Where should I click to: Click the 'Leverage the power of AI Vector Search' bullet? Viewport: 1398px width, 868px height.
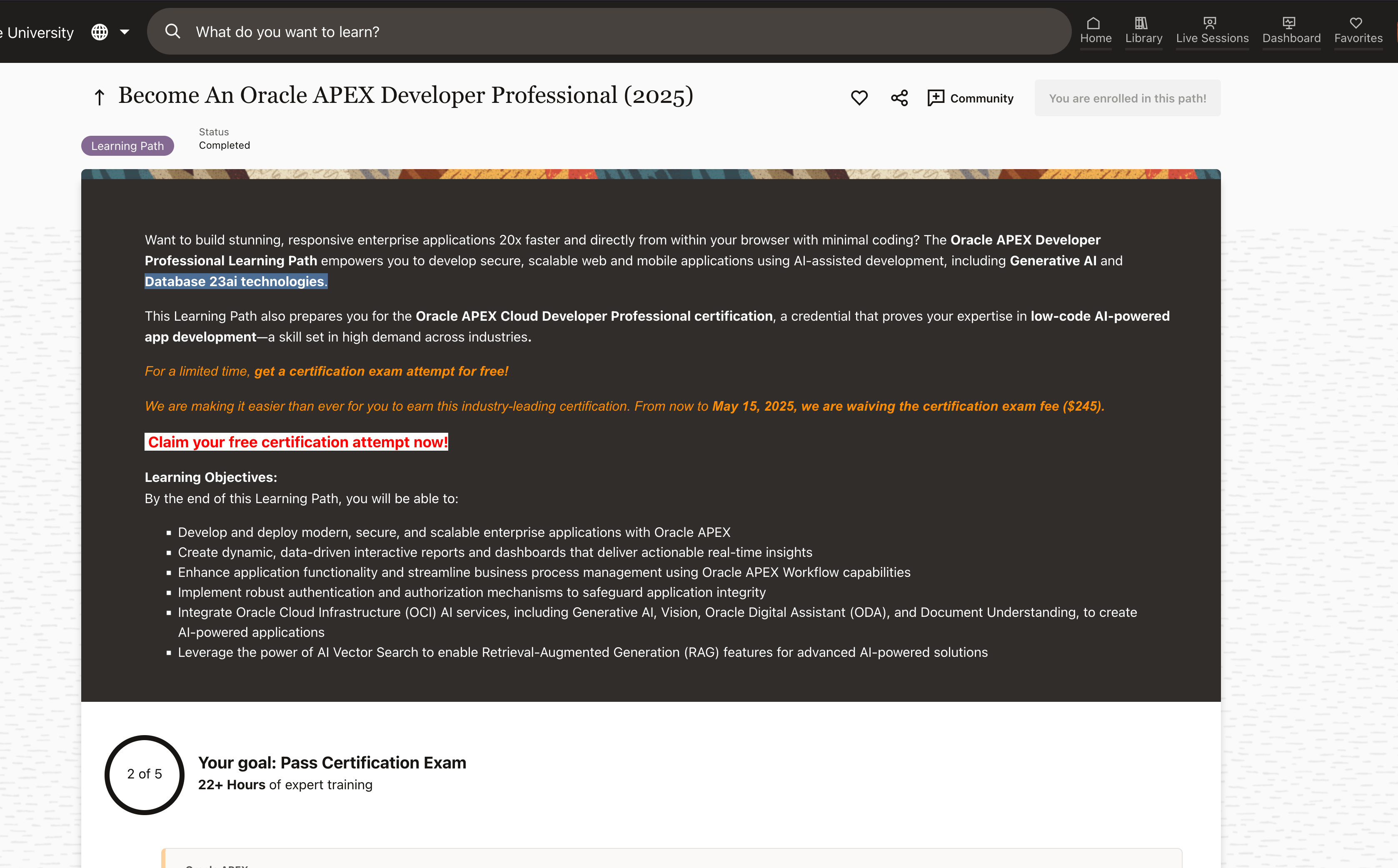click(583, 652)
